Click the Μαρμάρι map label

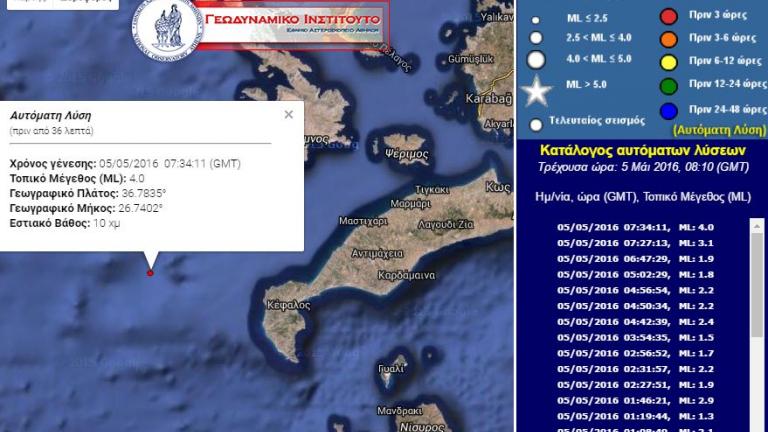click(x=410, y=203)
